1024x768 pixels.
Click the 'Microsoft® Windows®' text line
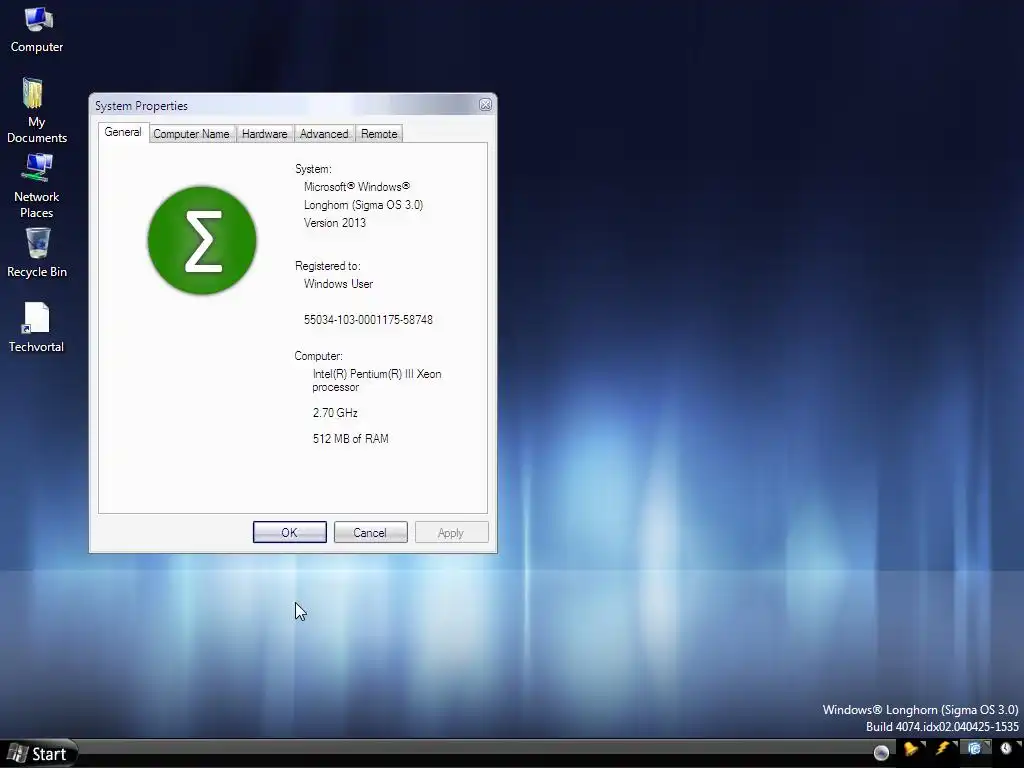click(357, 187)
